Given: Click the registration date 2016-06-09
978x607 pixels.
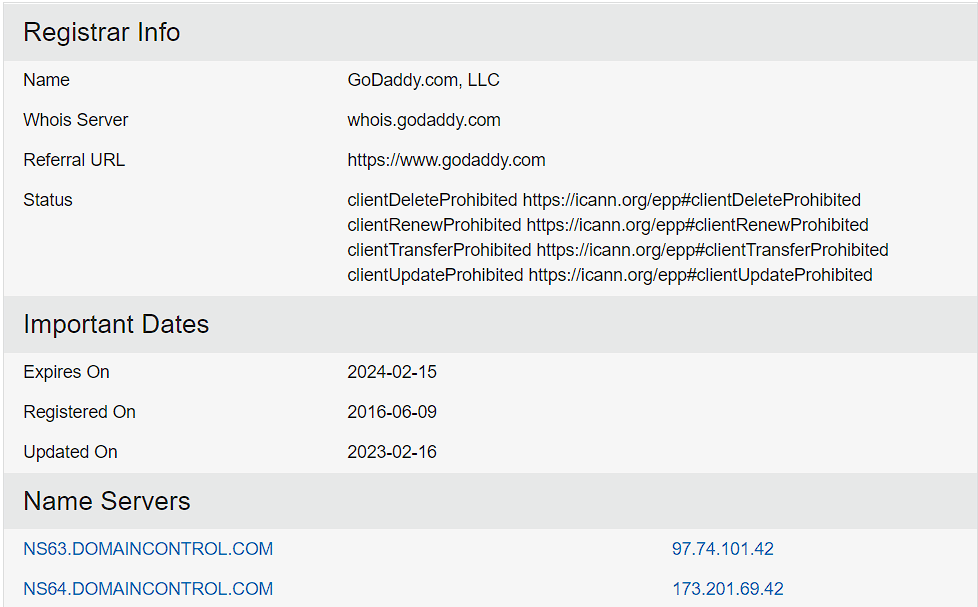Looking at the screenshot, I should point(392,412).
